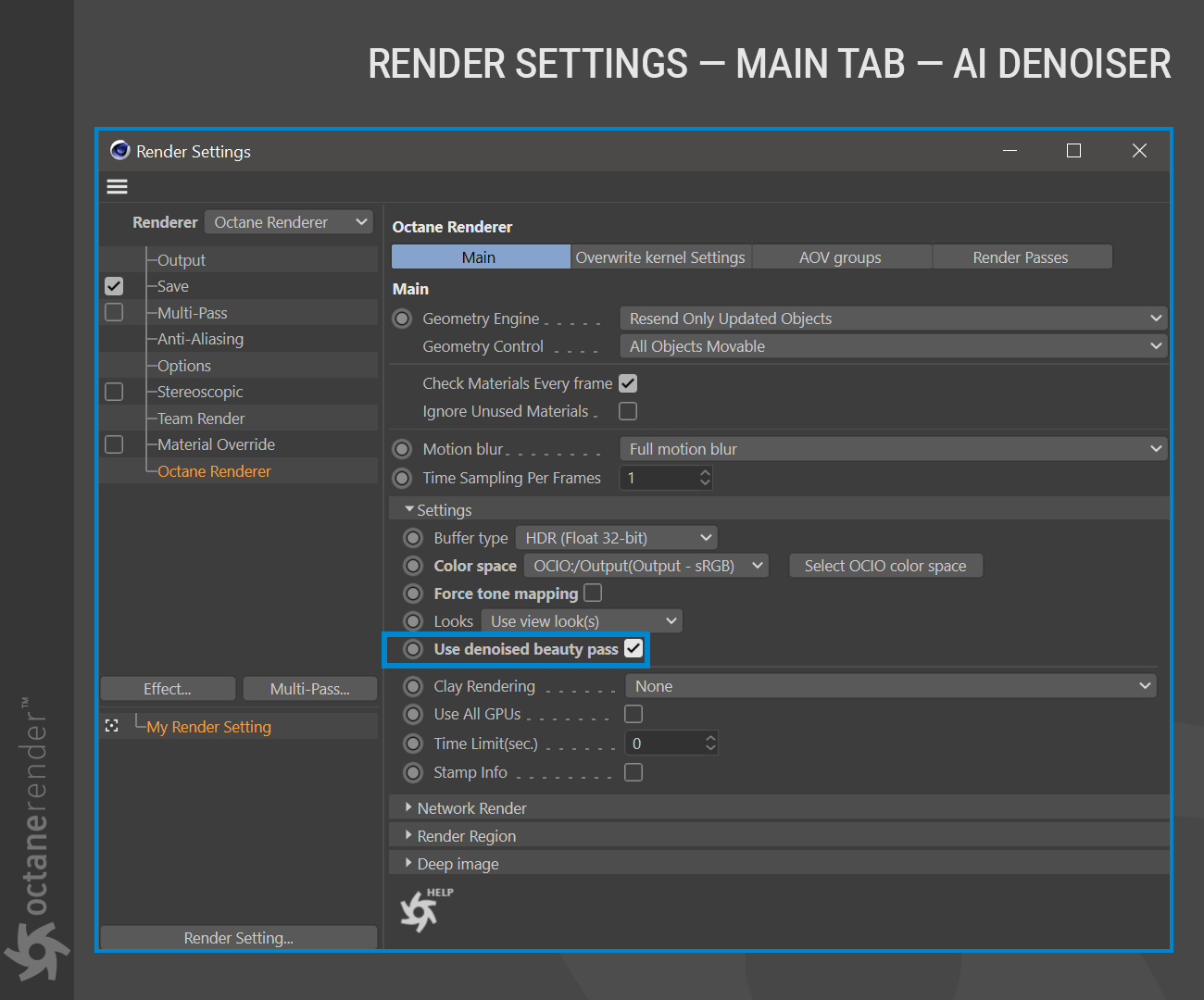Select Output in the settings tree

tap(182, 260)
